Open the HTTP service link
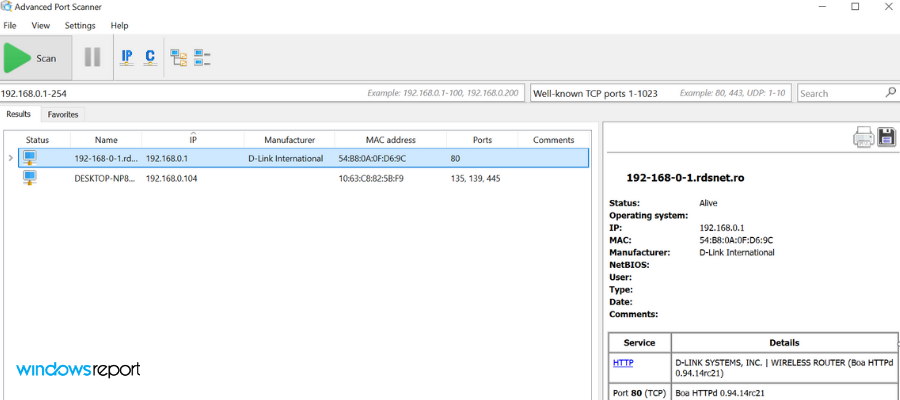The image size is (900, 400). pyautogui.click(x=623, y=363)
